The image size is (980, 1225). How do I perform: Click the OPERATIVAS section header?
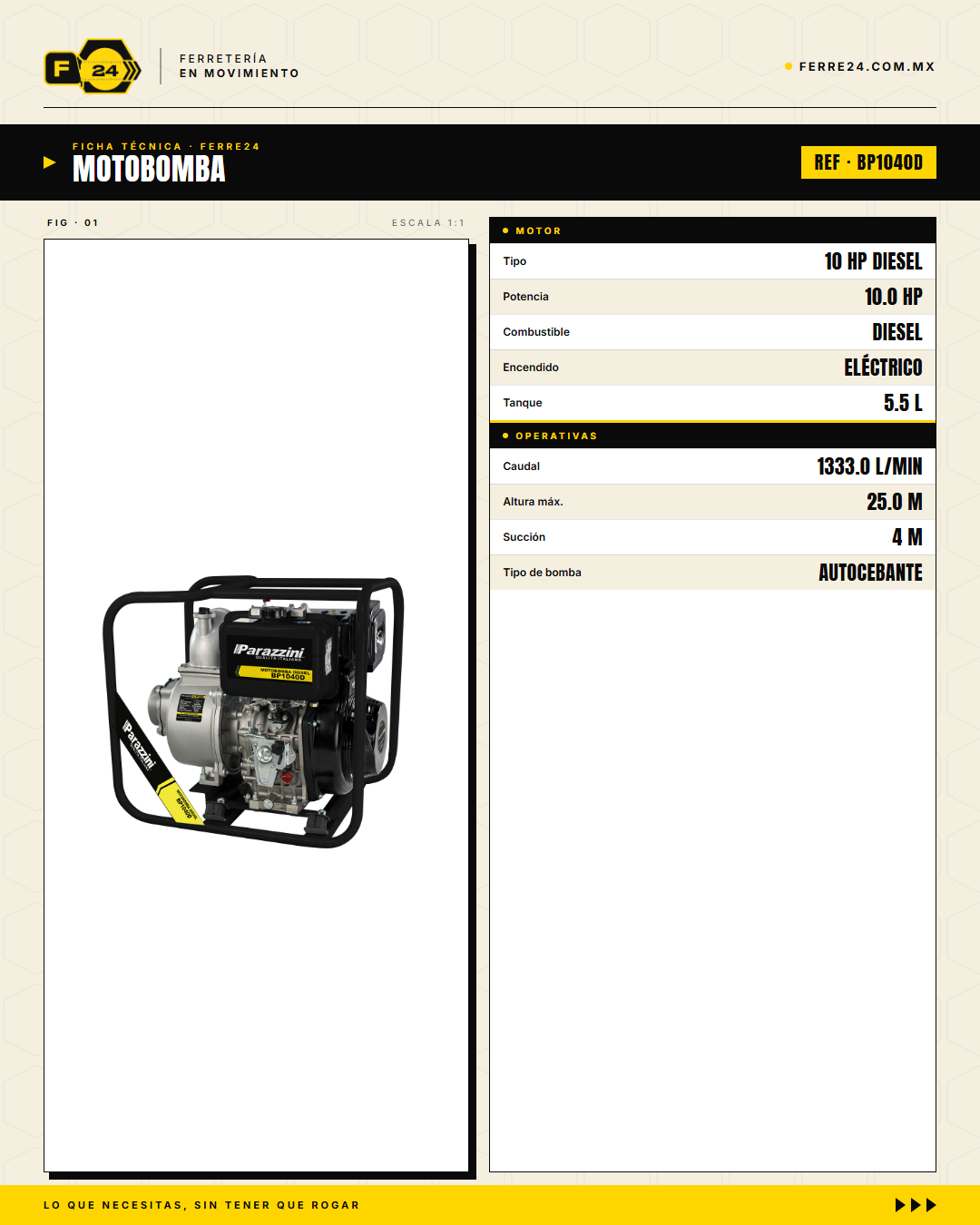tap(712, 436)
